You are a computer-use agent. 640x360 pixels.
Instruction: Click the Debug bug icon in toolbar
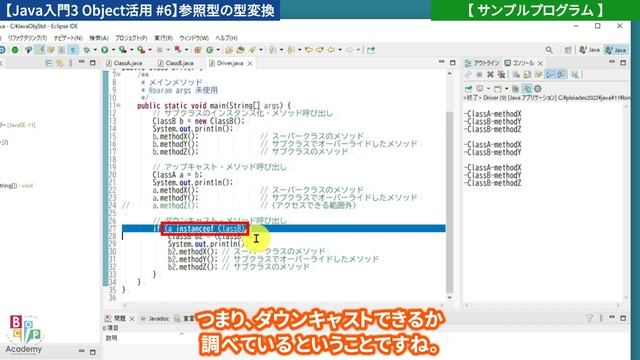[x=86, y=50]
